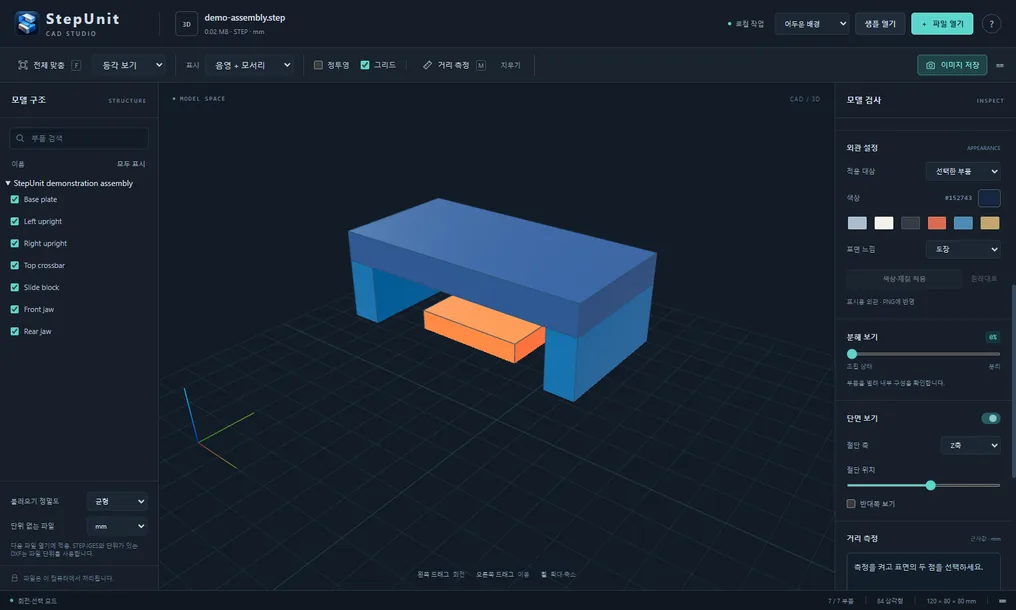Screen dimensions: 1016x610
Task: Uncheck the Slide block part
Action: click(x=15, y=288)
